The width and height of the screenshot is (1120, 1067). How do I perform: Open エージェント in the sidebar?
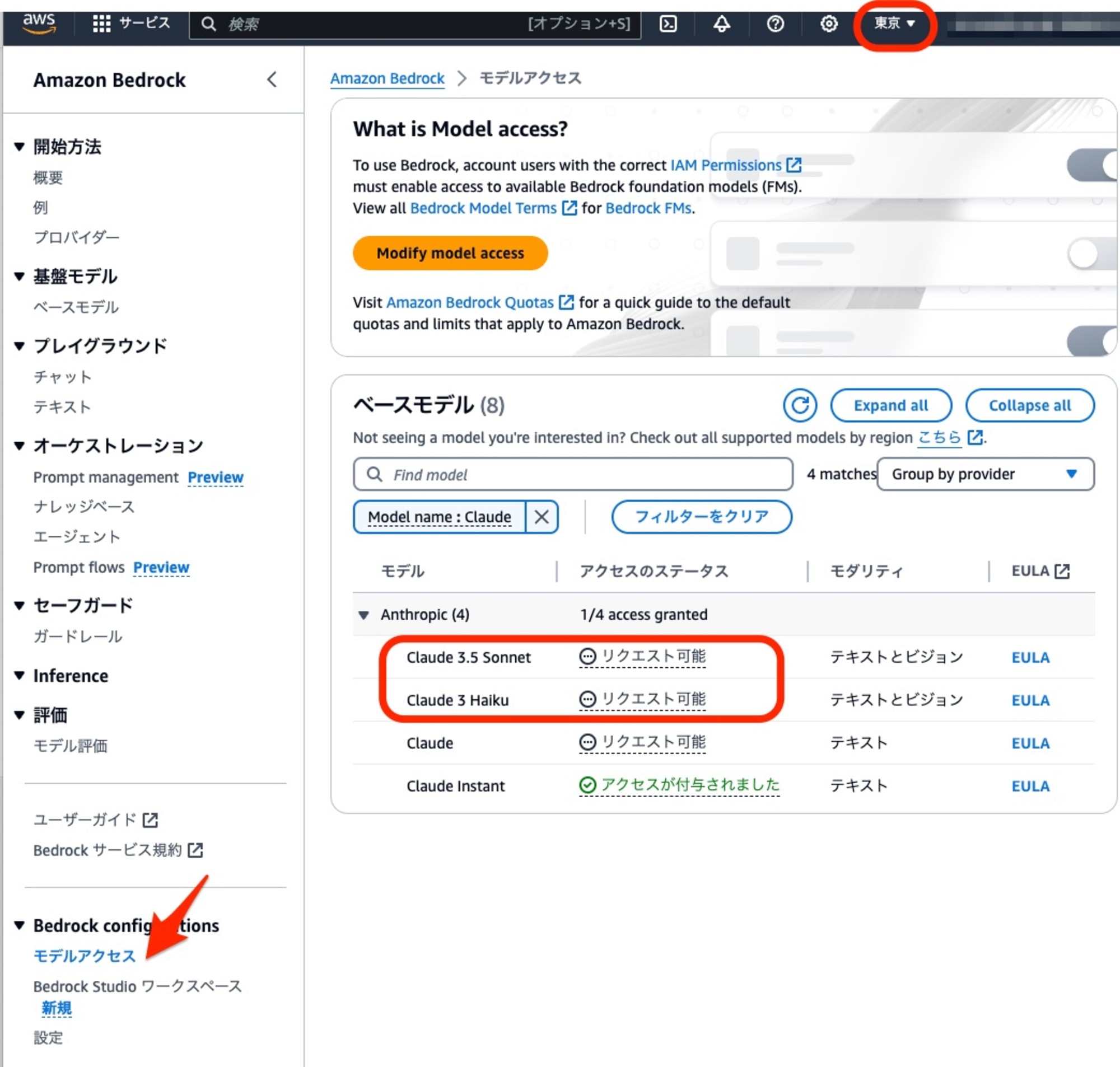coord(77,536)
